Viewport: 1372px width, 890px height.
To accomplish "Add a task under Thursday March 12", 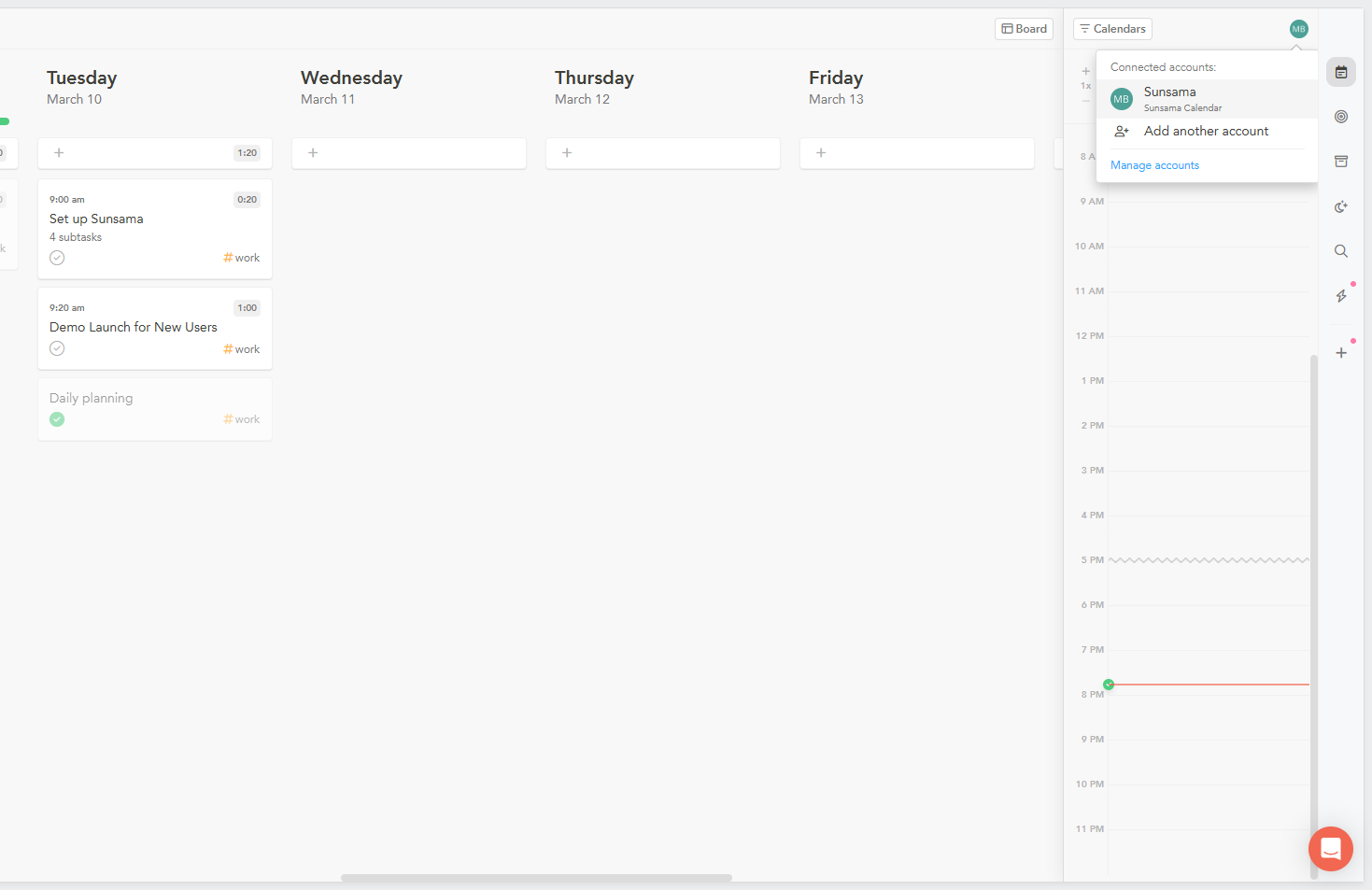I will [663, 153].
